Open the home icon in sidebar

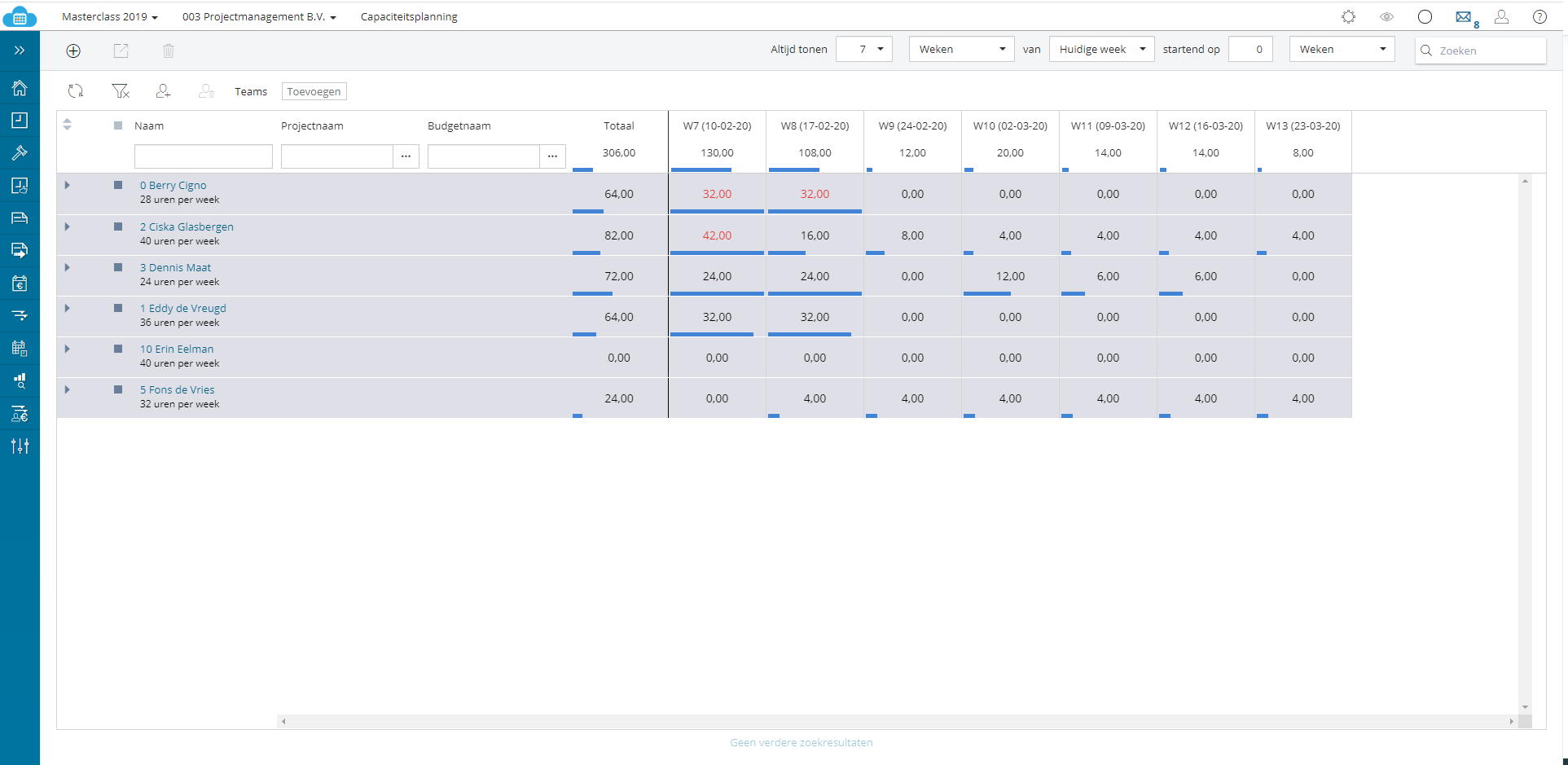tap(20, 87)
